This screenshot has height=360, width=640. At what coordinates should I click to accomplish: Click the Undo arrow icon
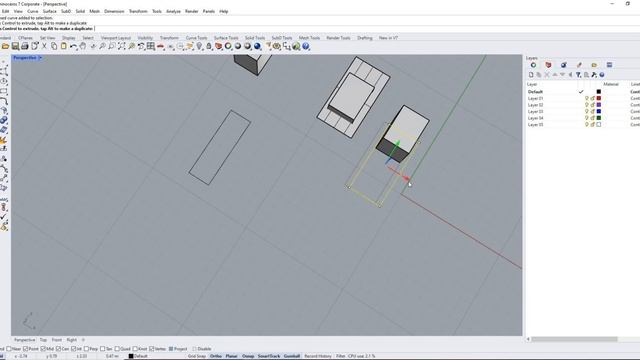(73, 47)
